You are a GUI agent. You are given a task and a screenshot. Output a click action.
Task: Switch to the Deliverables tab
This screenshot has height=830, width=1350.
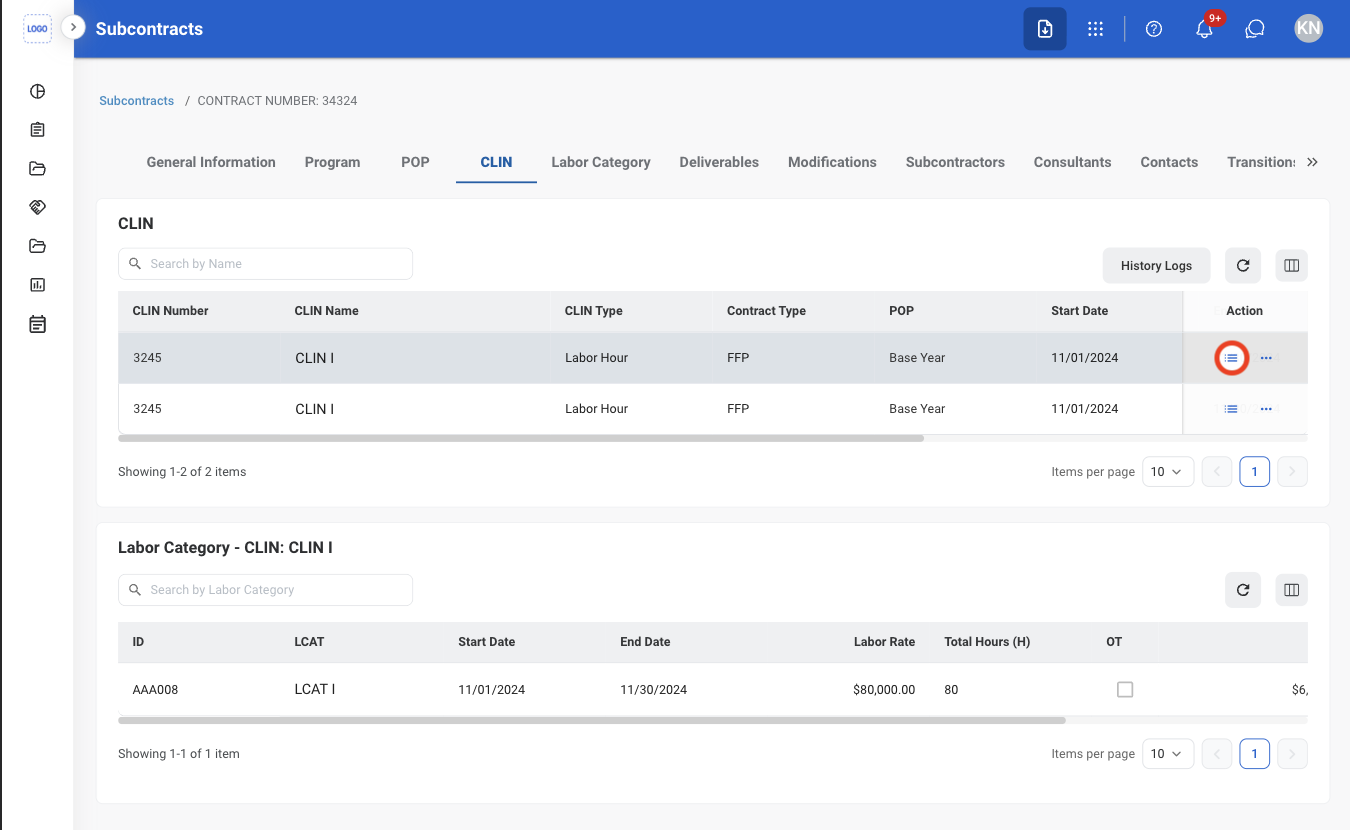coord(719,162)
